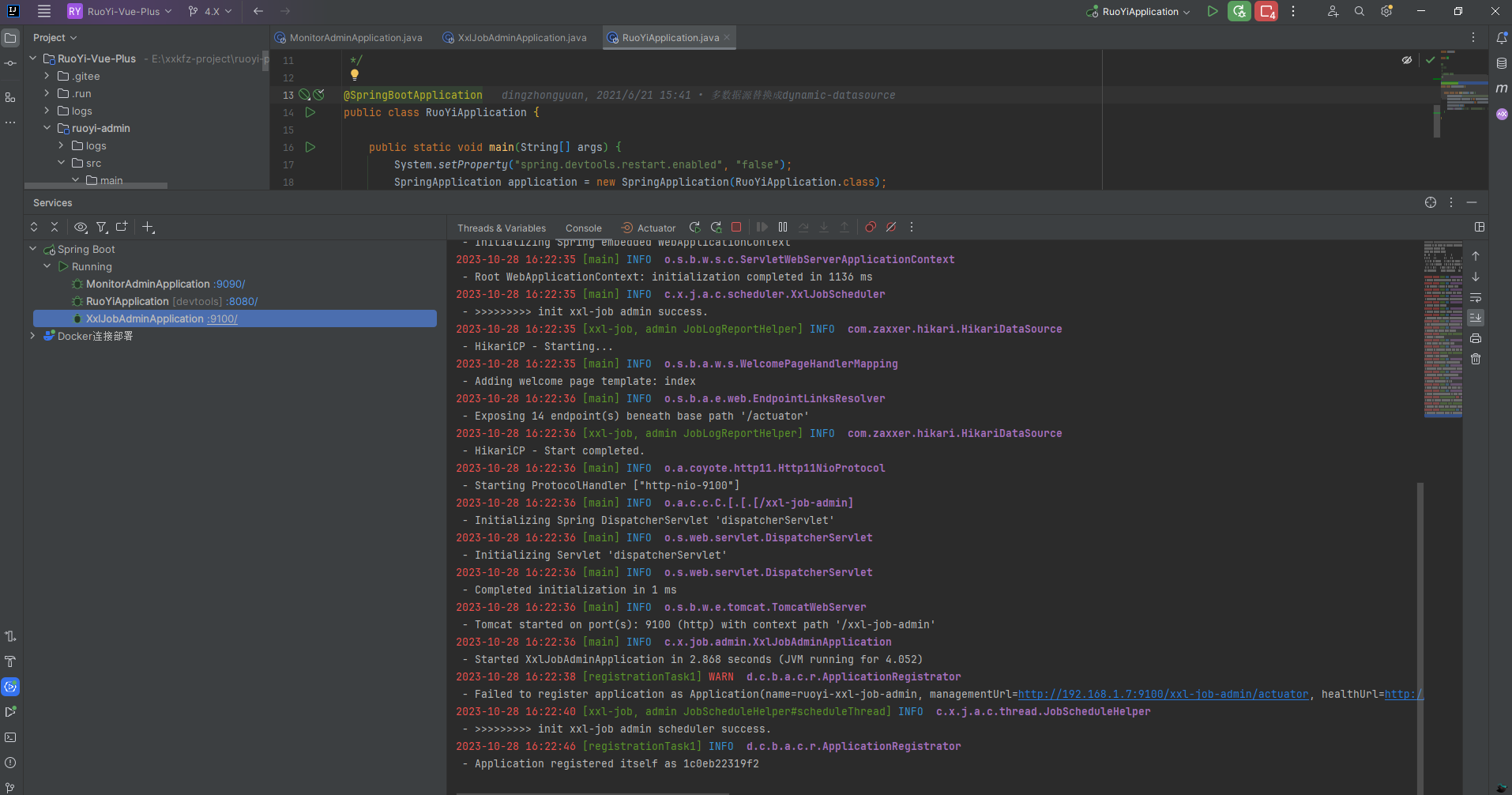Open the actuator management URL link
The image size is (1512, 795).
click(x=1163, y=694)
